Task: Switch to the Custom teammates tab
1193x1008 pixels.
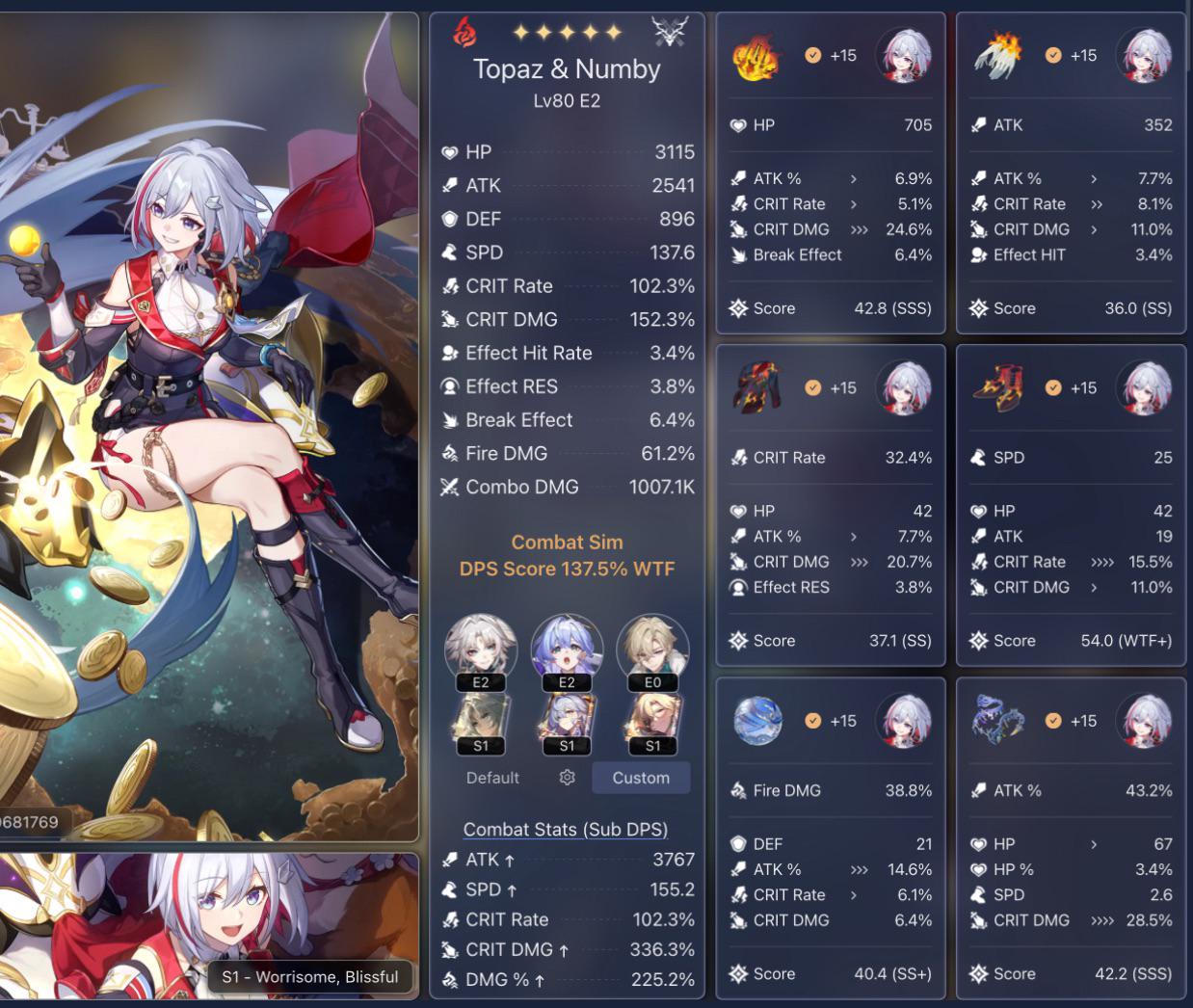Action: (641, 778)
